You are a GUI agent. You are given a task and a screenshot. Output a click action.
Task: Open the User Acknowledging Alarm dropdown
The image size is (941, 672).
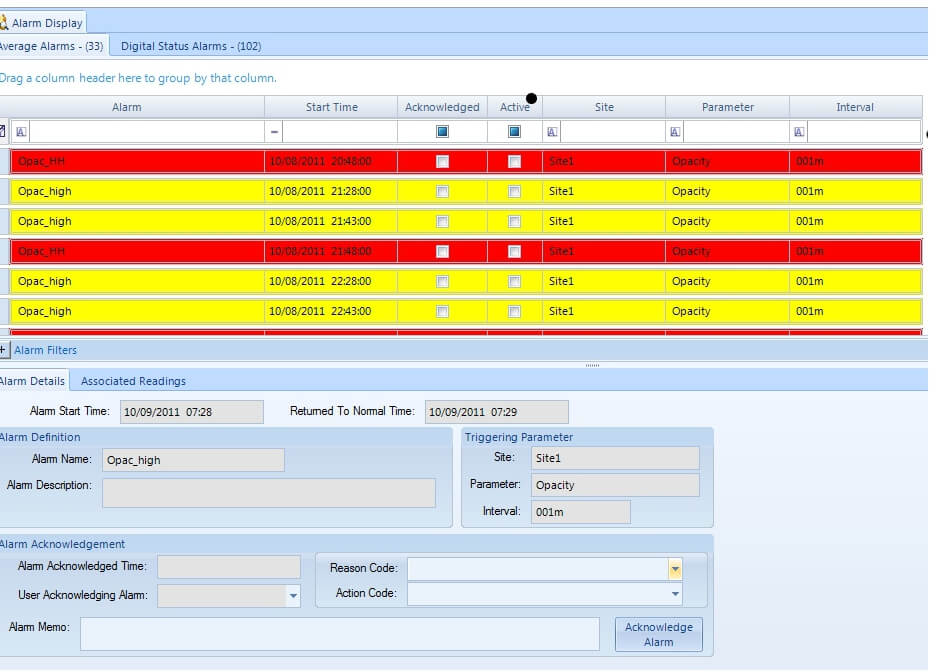click(293, 596)
